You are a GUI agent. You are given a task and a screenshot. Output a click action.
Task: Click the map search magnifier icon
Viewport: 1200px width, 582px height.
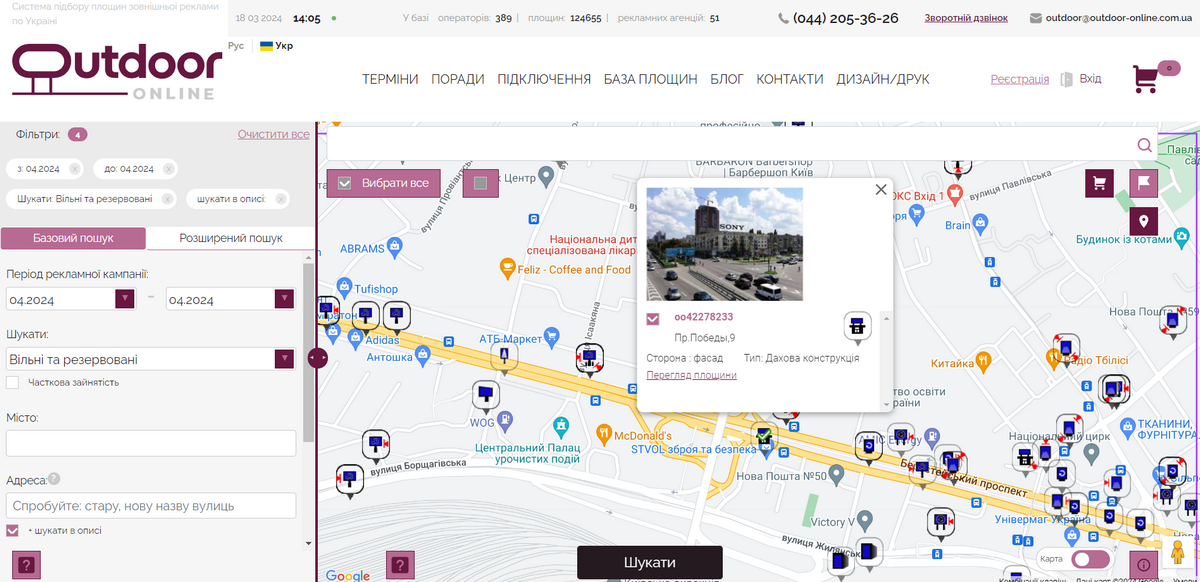(1144, 146)
